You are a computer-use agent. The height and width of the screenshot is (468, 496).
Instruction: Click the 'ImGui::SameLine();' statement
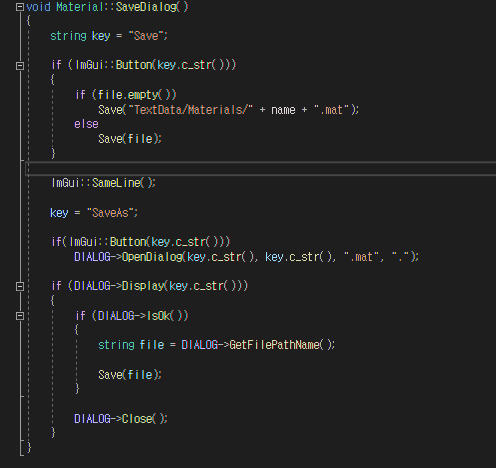(x=103, y=183)
